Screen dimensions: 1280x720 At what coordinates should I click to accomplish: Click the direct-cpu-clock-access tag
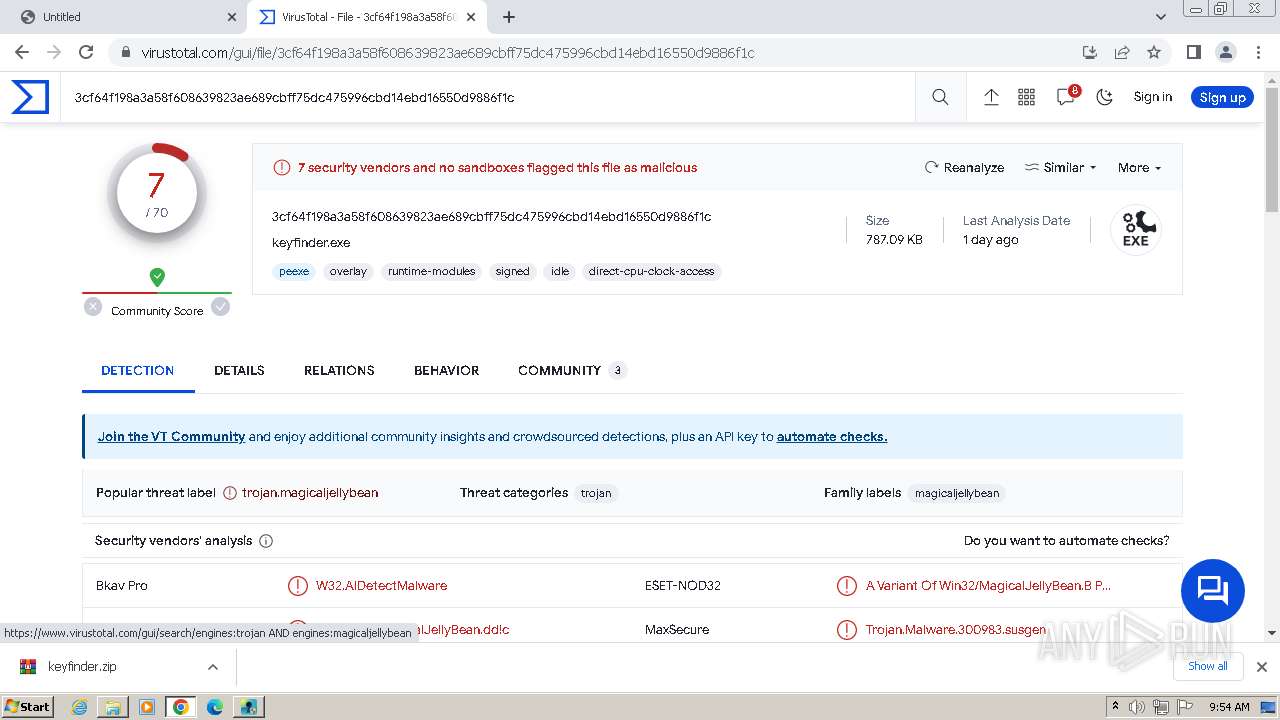tap(651, 271)
